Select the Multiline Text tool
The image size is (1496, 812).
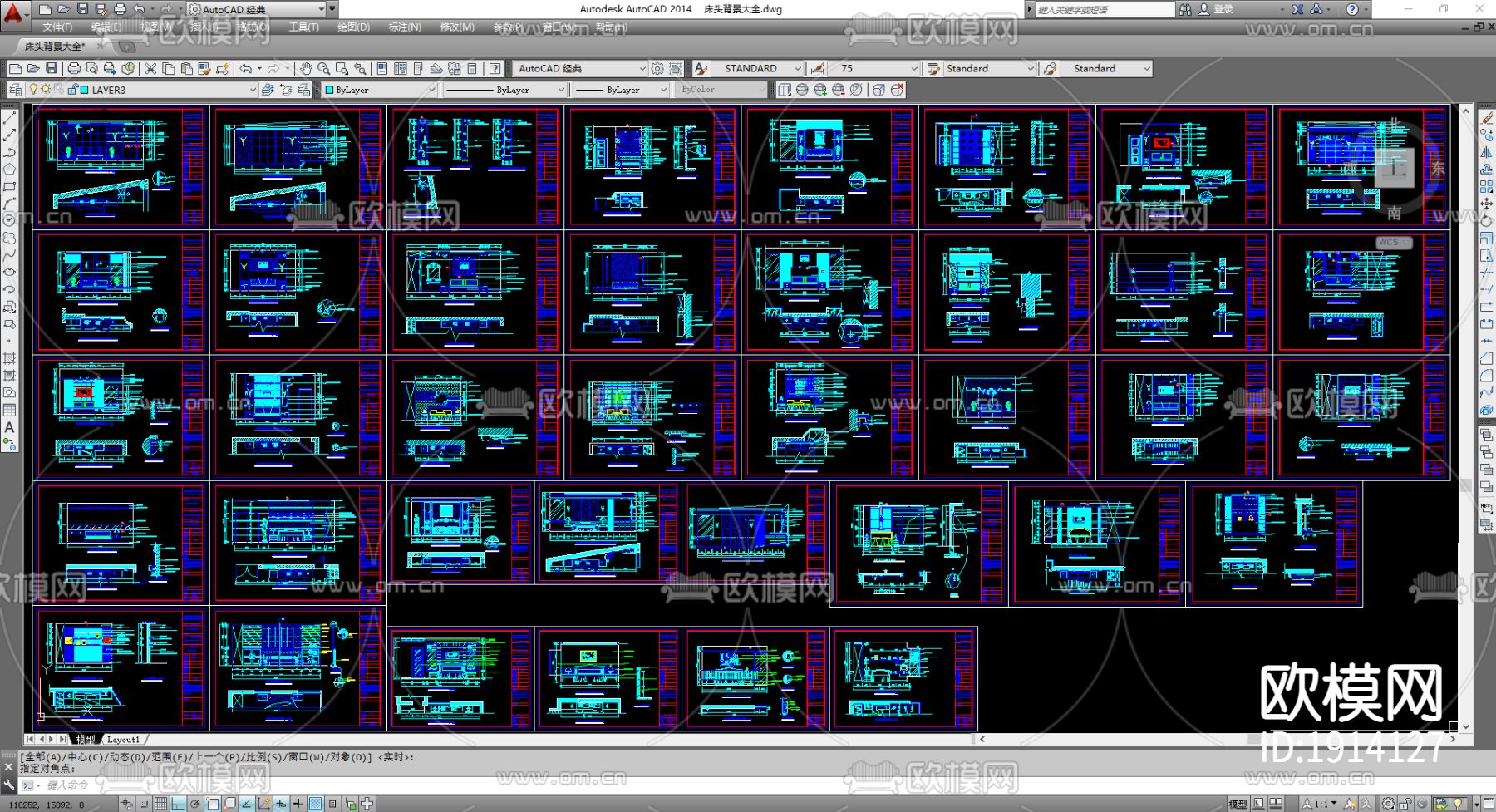click(x=9, y=427)
